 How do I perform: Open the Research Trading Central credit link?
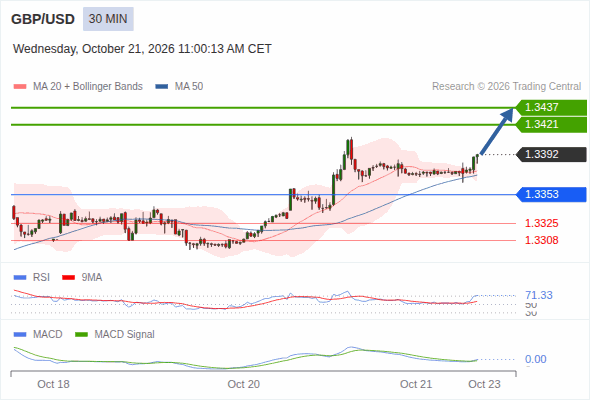(506, 87)
